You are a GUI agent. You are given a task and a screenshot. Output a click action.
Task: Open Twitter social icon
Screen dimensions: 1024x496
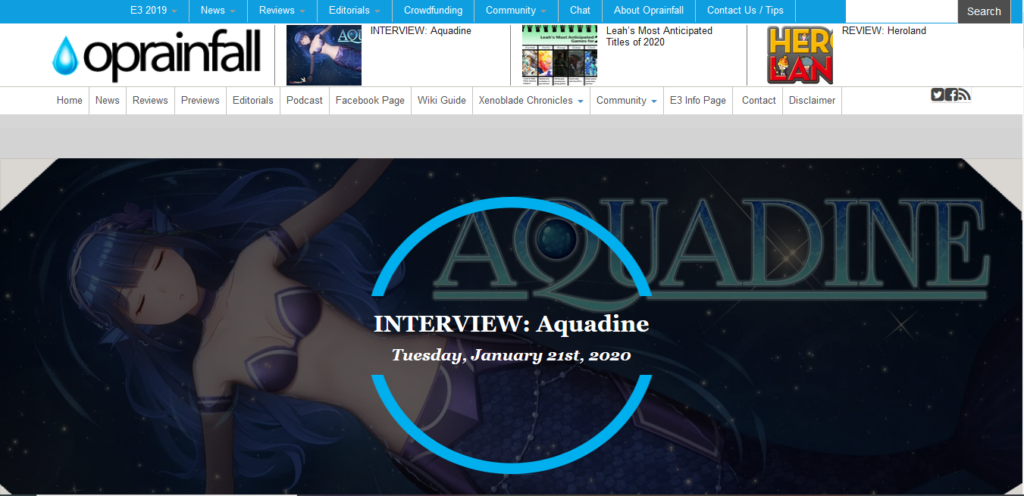(x=937, y=95)
